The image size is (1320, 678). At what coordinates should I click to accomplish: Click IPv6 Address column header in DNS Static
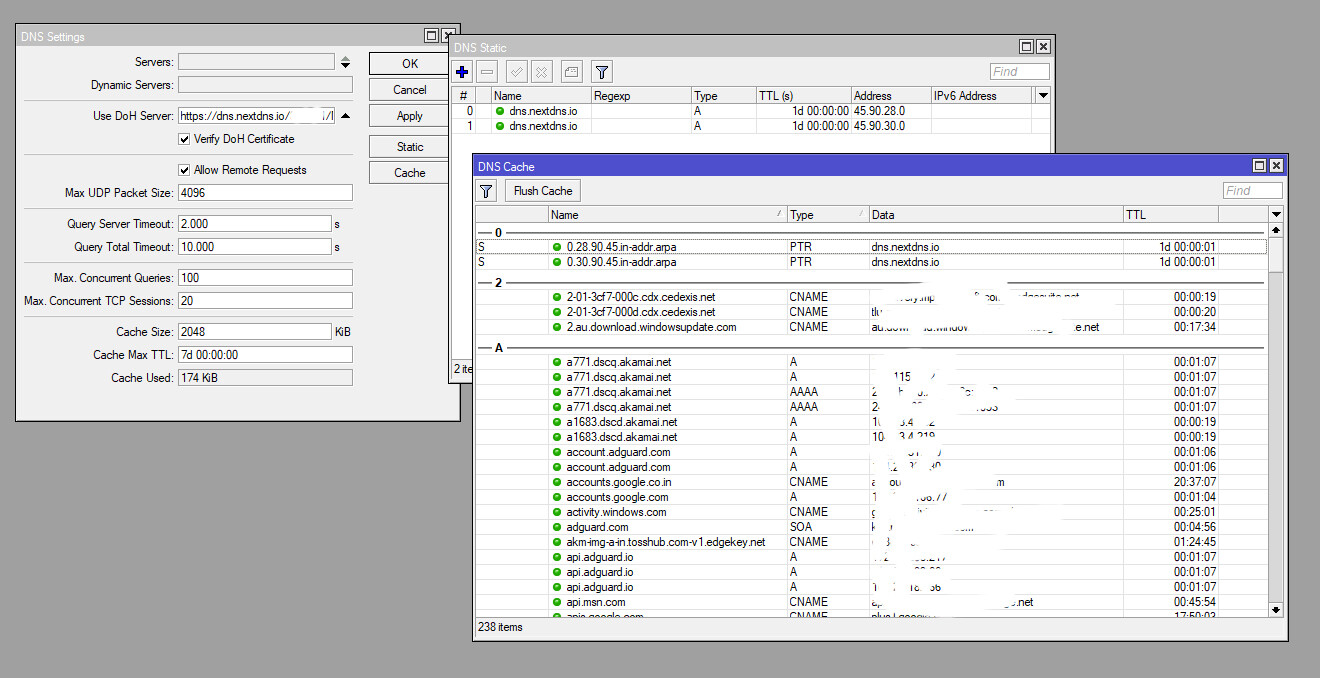coord(981,96)
